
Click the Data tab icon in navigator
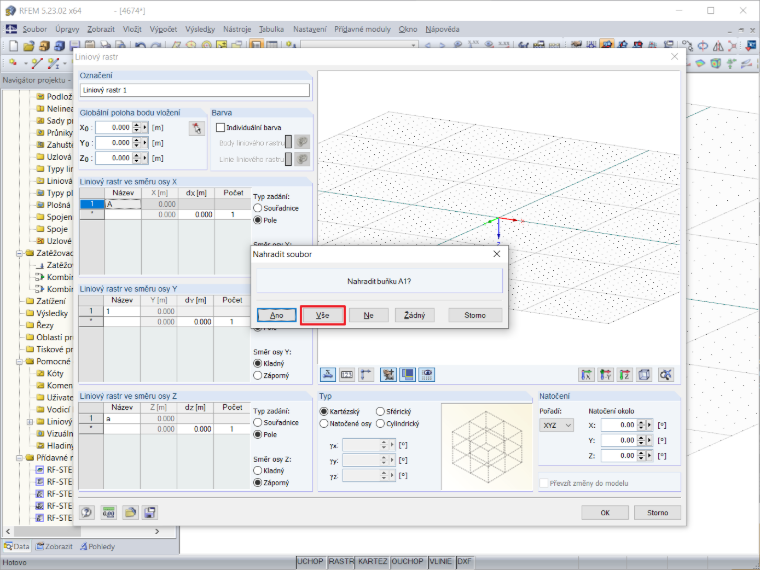(x=8, y=546)
